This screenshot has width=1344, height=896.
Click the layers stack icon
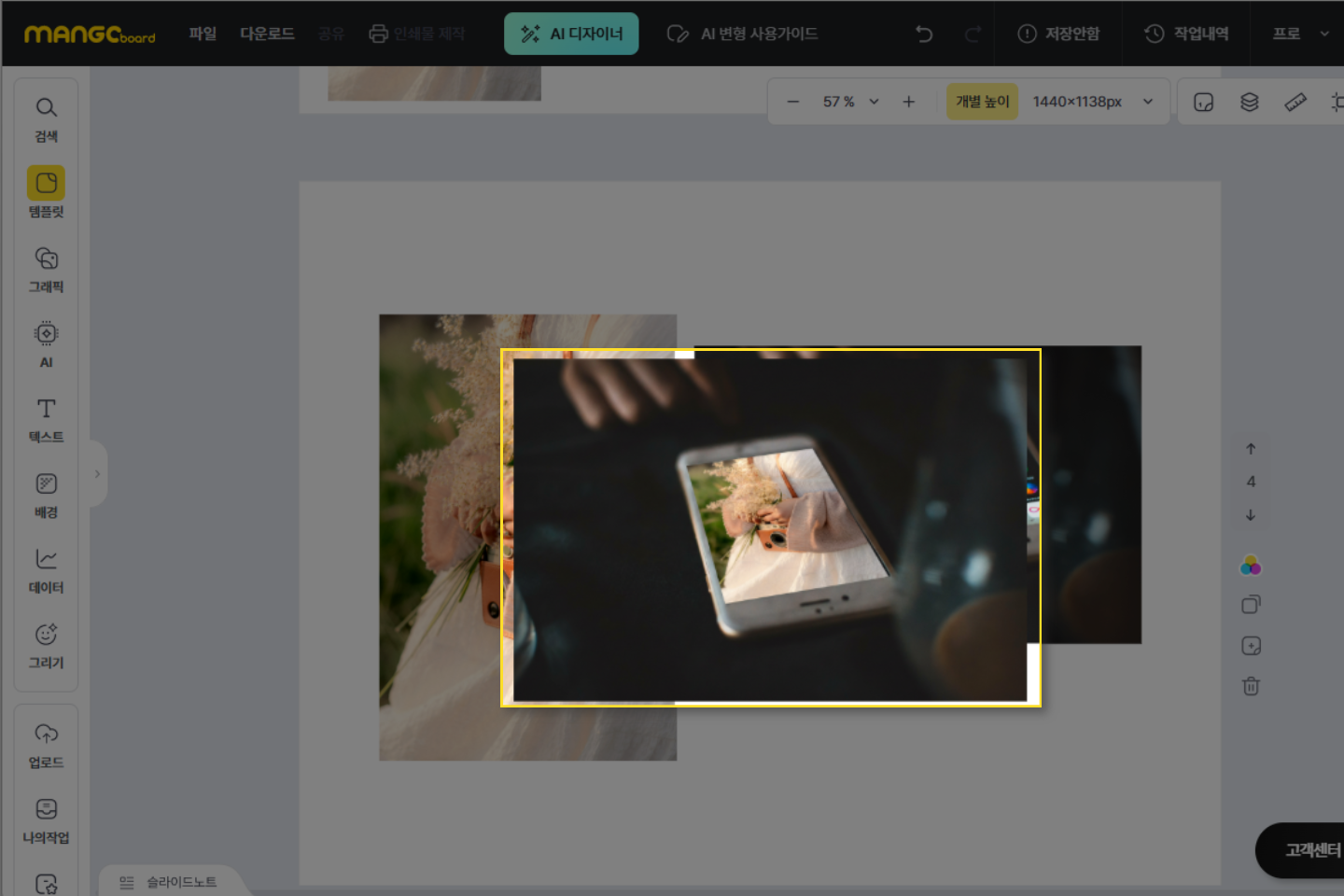tap(1249, 102)
